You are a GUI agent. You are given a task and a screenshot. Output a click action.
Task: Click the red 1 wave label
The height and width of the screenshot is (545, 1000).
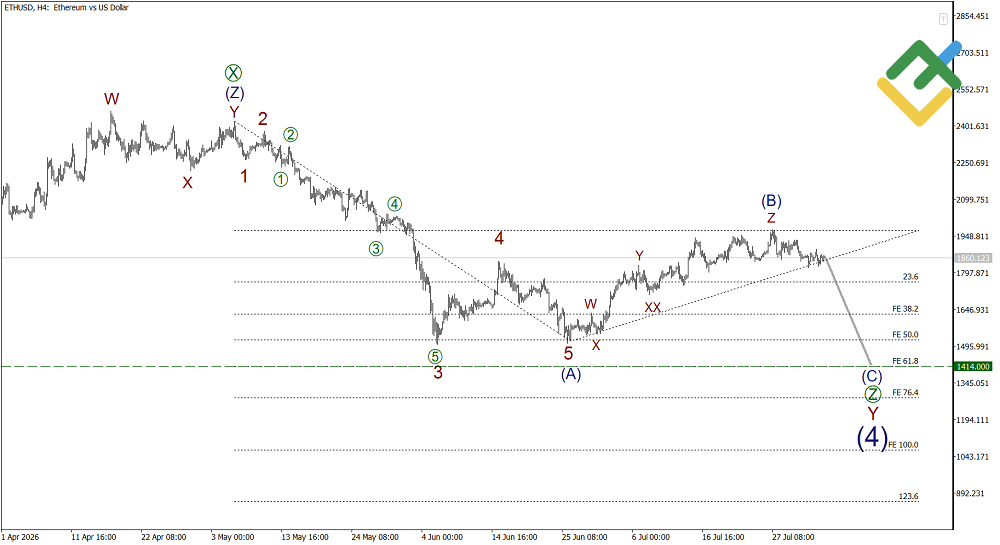click(244, 176)
